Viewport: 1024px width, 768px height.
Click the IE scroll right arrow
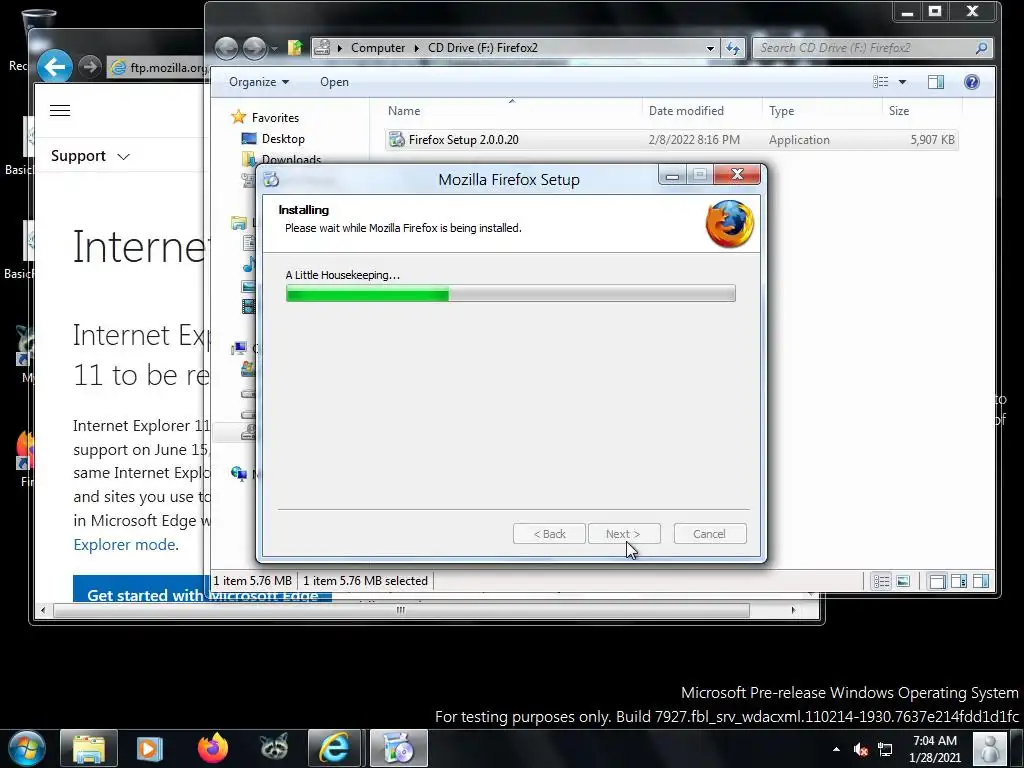[793, 610]
